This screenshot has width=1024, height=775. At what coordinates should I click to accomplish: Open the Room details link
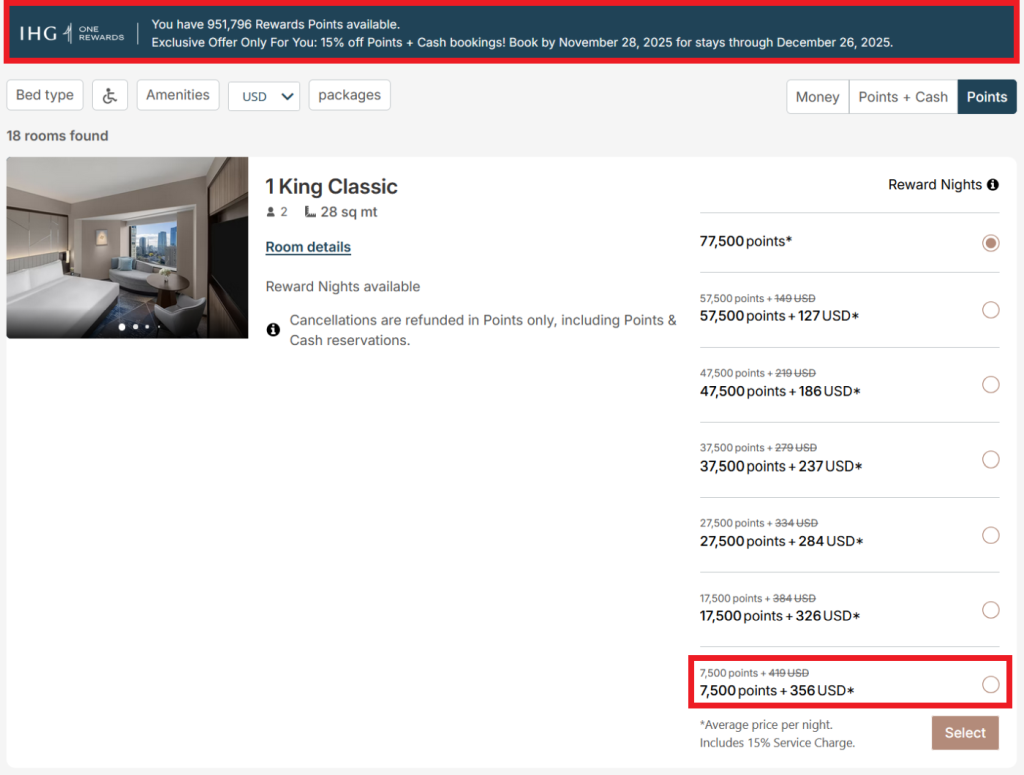click(x=308, y=247)
